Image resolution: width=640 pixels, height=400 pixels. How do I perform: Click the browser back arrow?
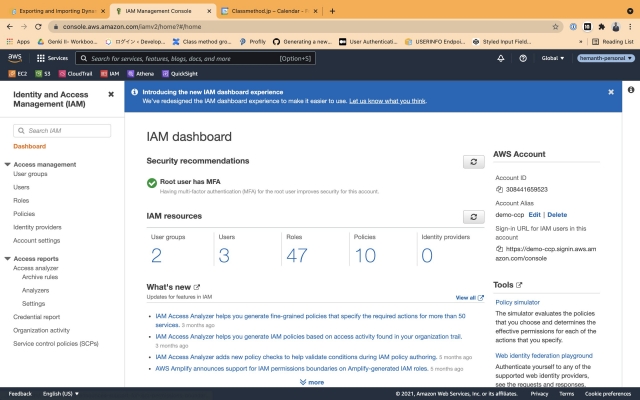pyautogui.click(x=10, y=27)
